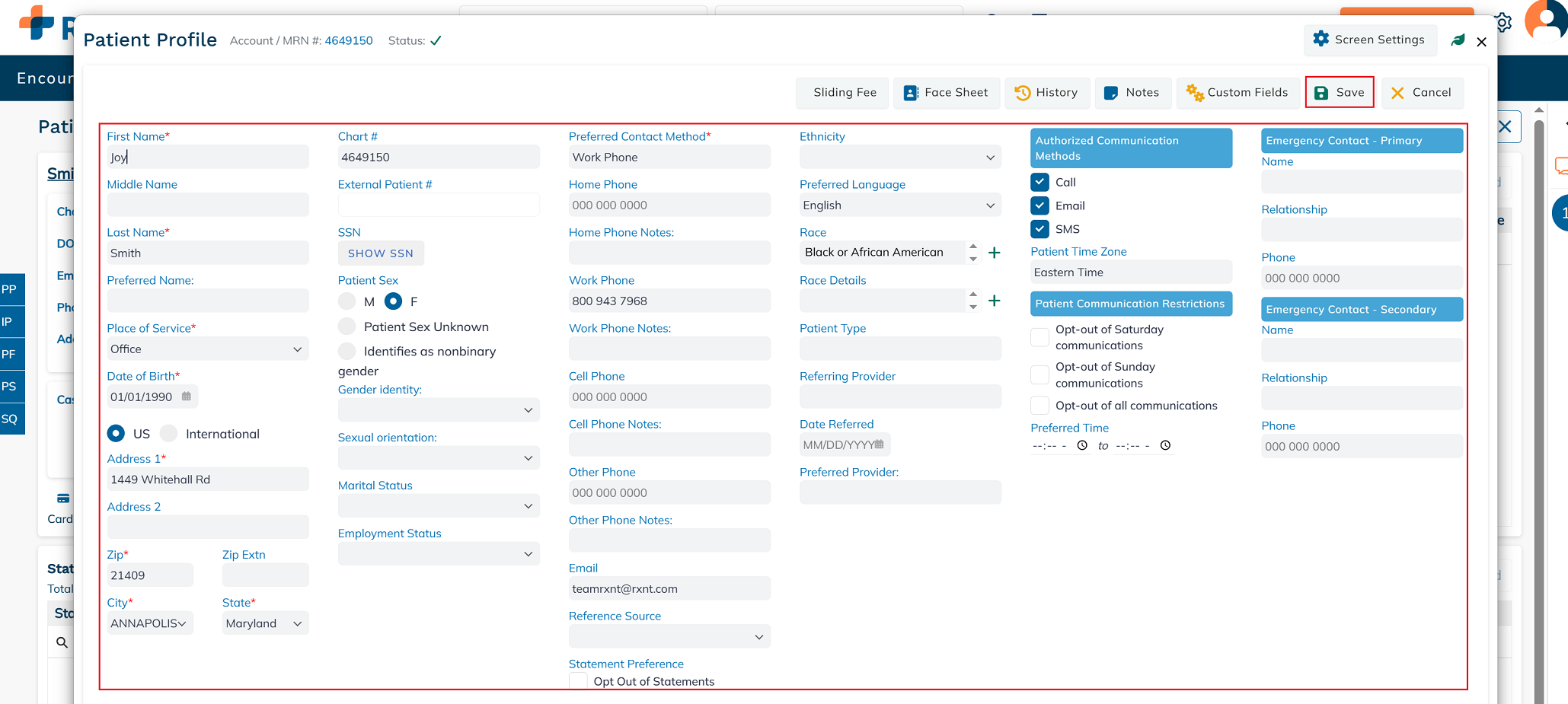Click the Custom Fields gears icon
This screenshot has height=704, width=1568.
(1195, 93)
